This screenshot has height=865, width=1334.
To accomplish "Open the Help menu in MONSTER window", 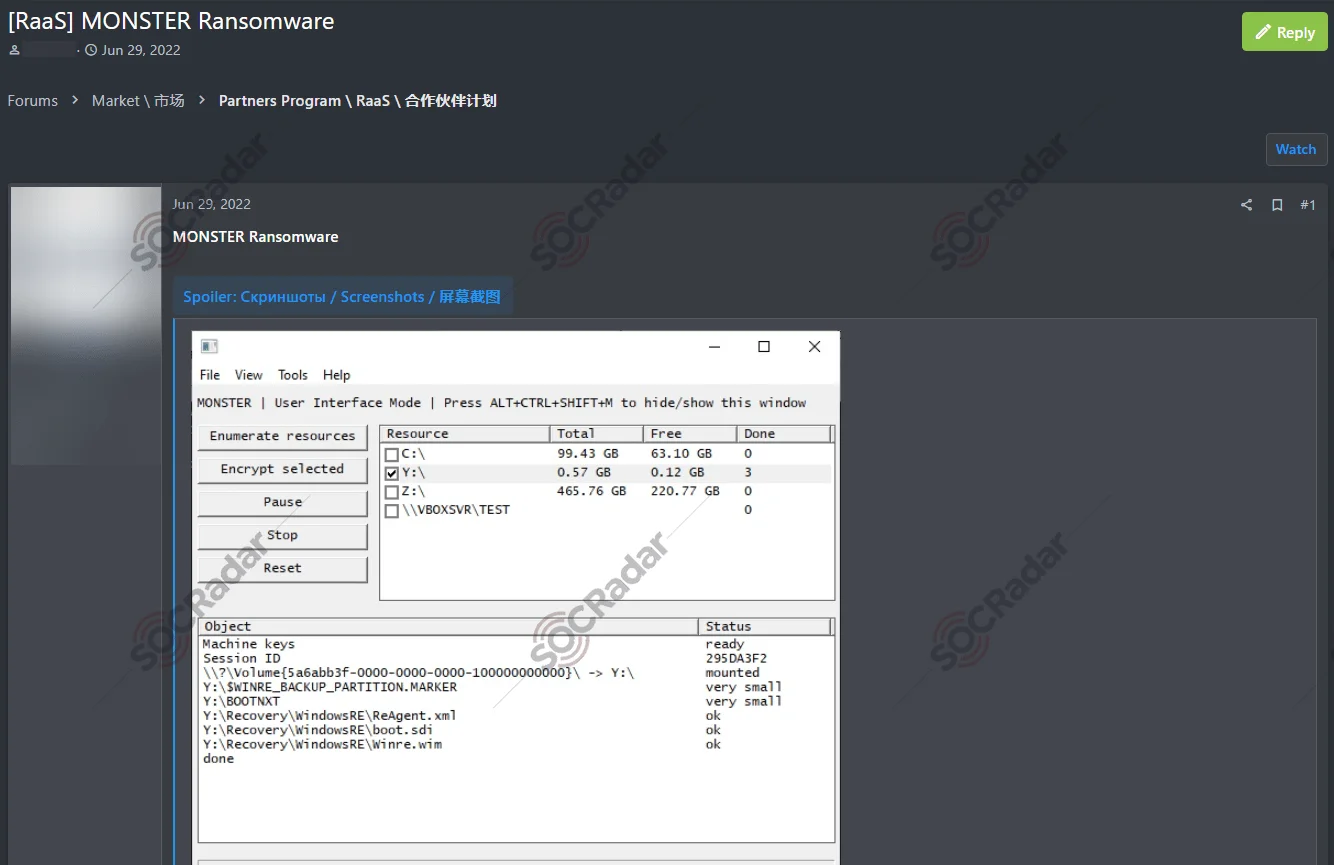I will coord(337,375).
